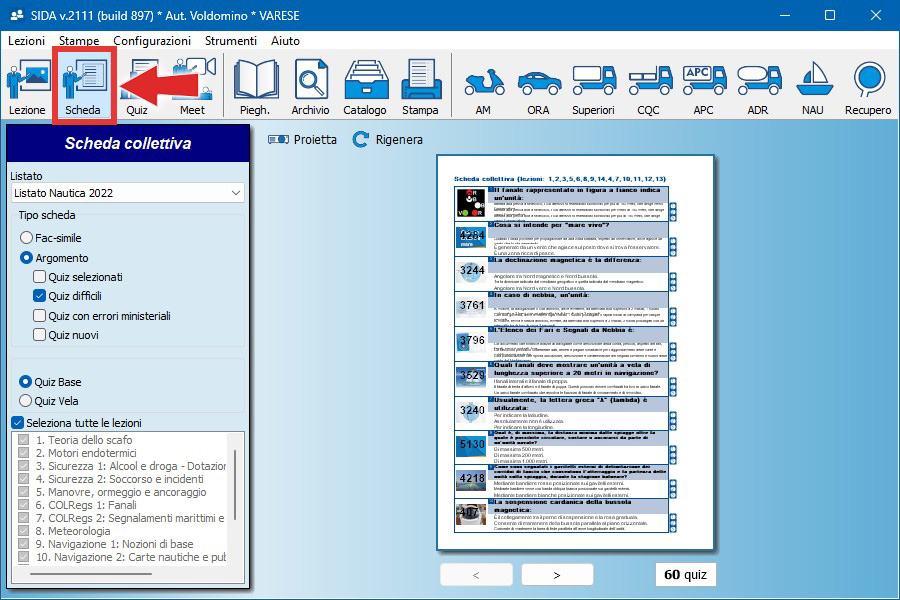Screen dimensions: 900x600
Task: Uncheck the Quiz difficili checkbox
Action: (x=40, y=296)
